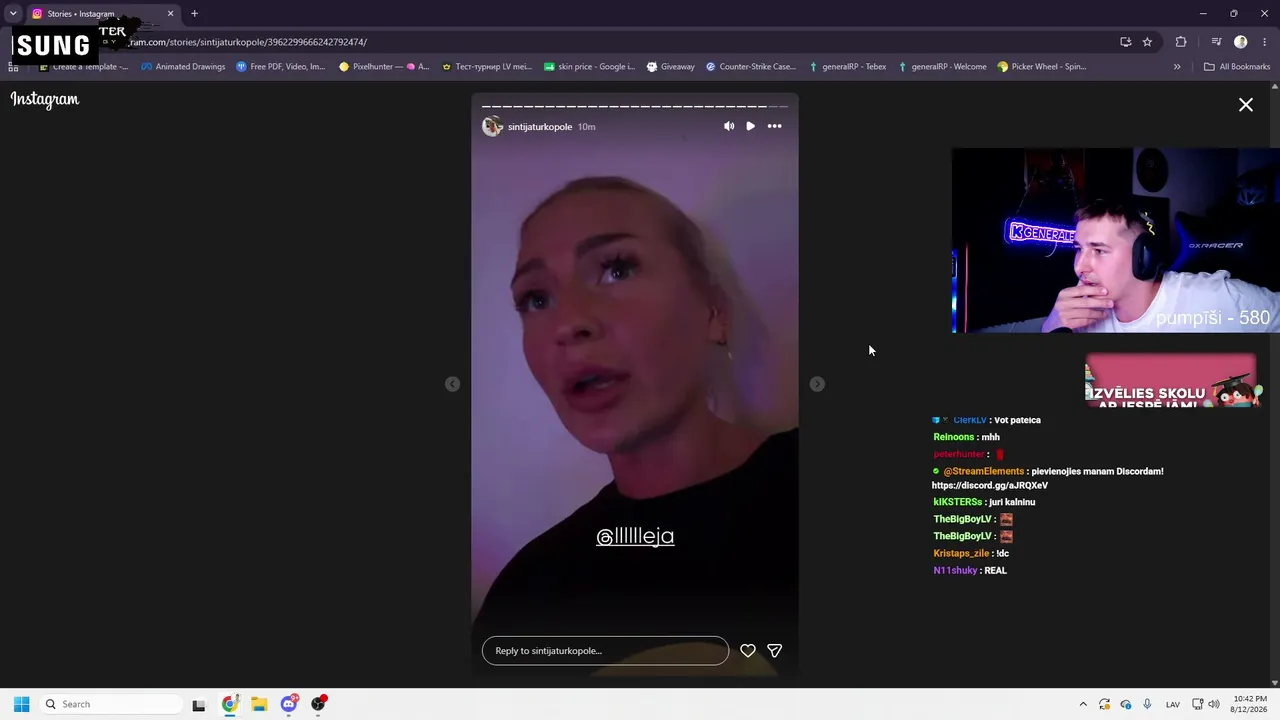Click the webcam overlay of the streamer
The width and height of the screenshot is (1280, 720).
coord(1115,241)
